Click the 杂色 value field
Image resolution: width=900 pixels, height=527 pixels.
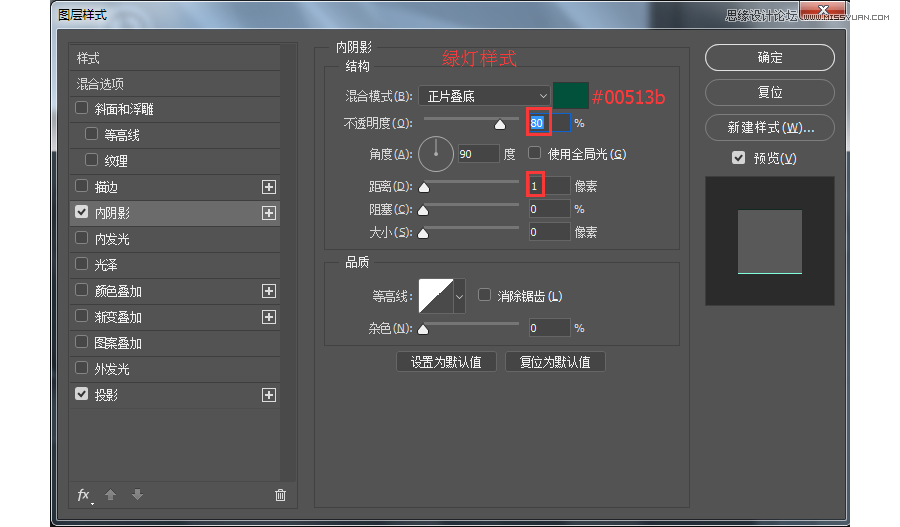(x=549, y=328)
